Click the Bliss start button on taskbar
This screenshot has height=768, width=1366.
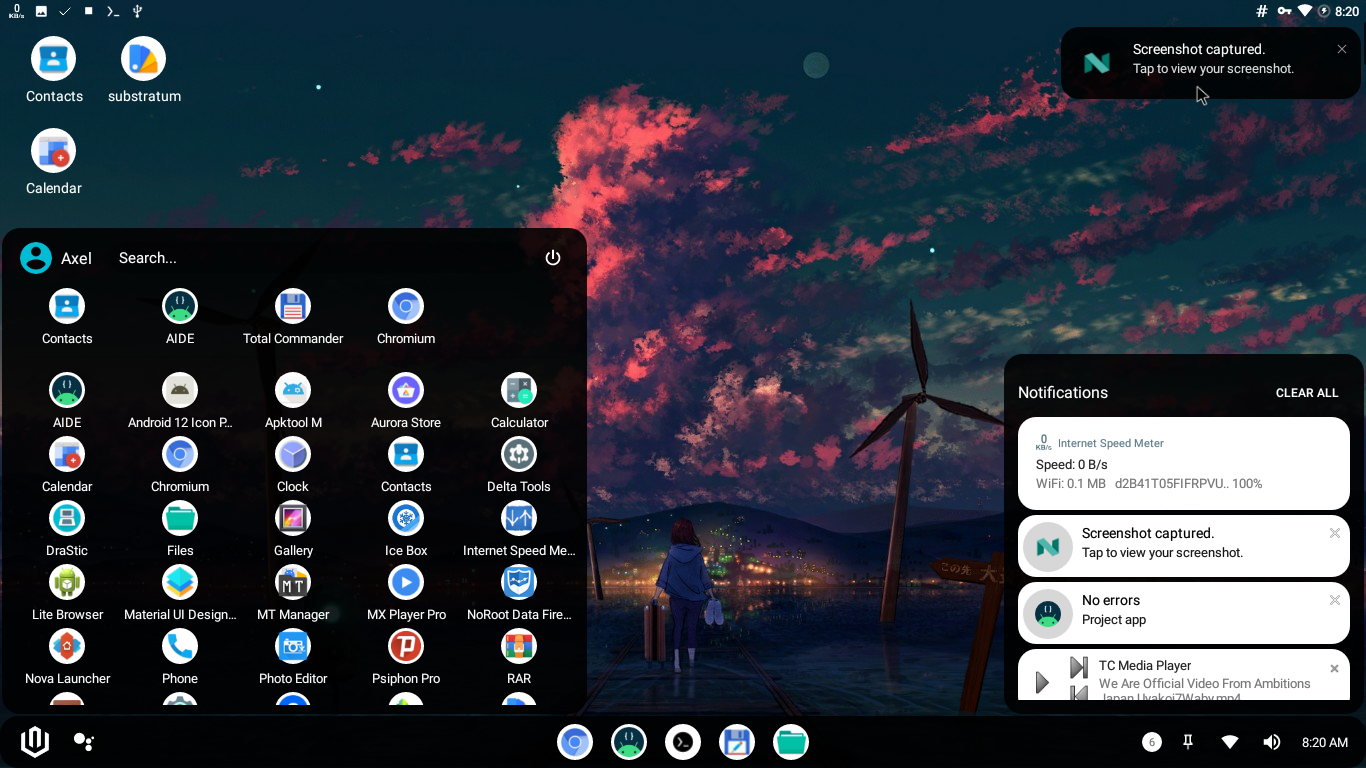tap(35, 742)
